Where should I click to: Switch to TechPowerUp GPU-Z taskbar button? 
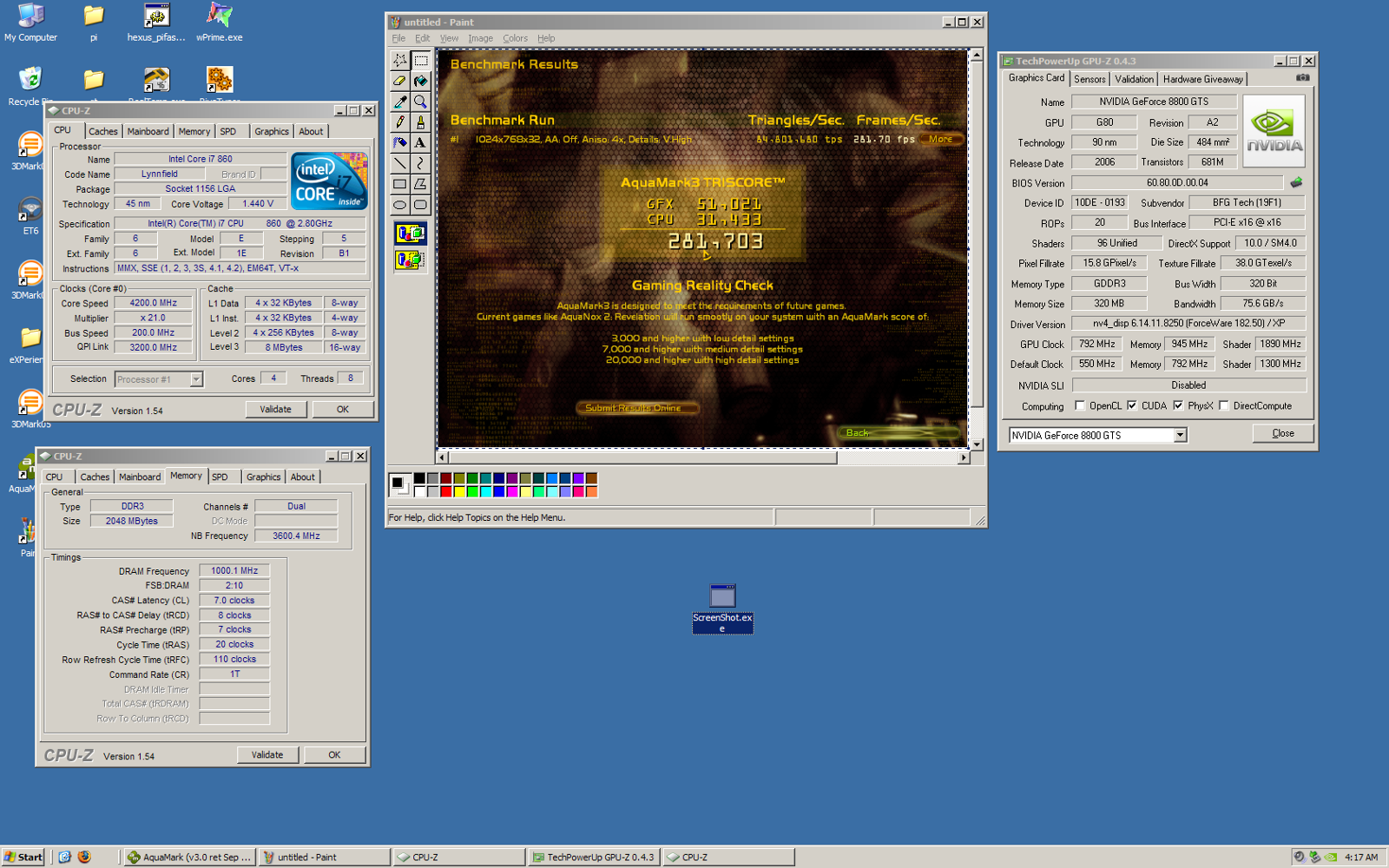[x=594, y=857]
